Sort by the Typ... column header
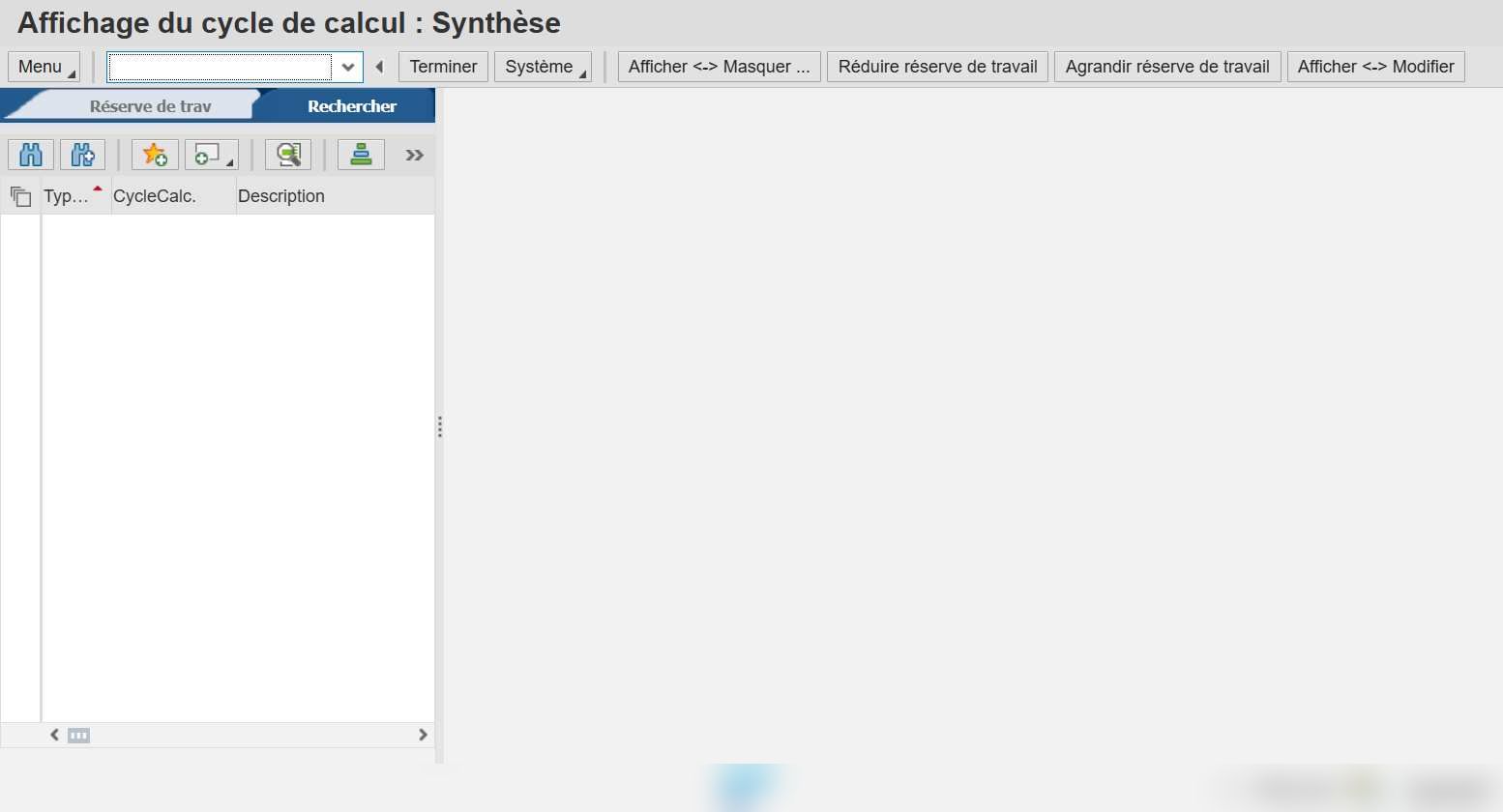 75,196
